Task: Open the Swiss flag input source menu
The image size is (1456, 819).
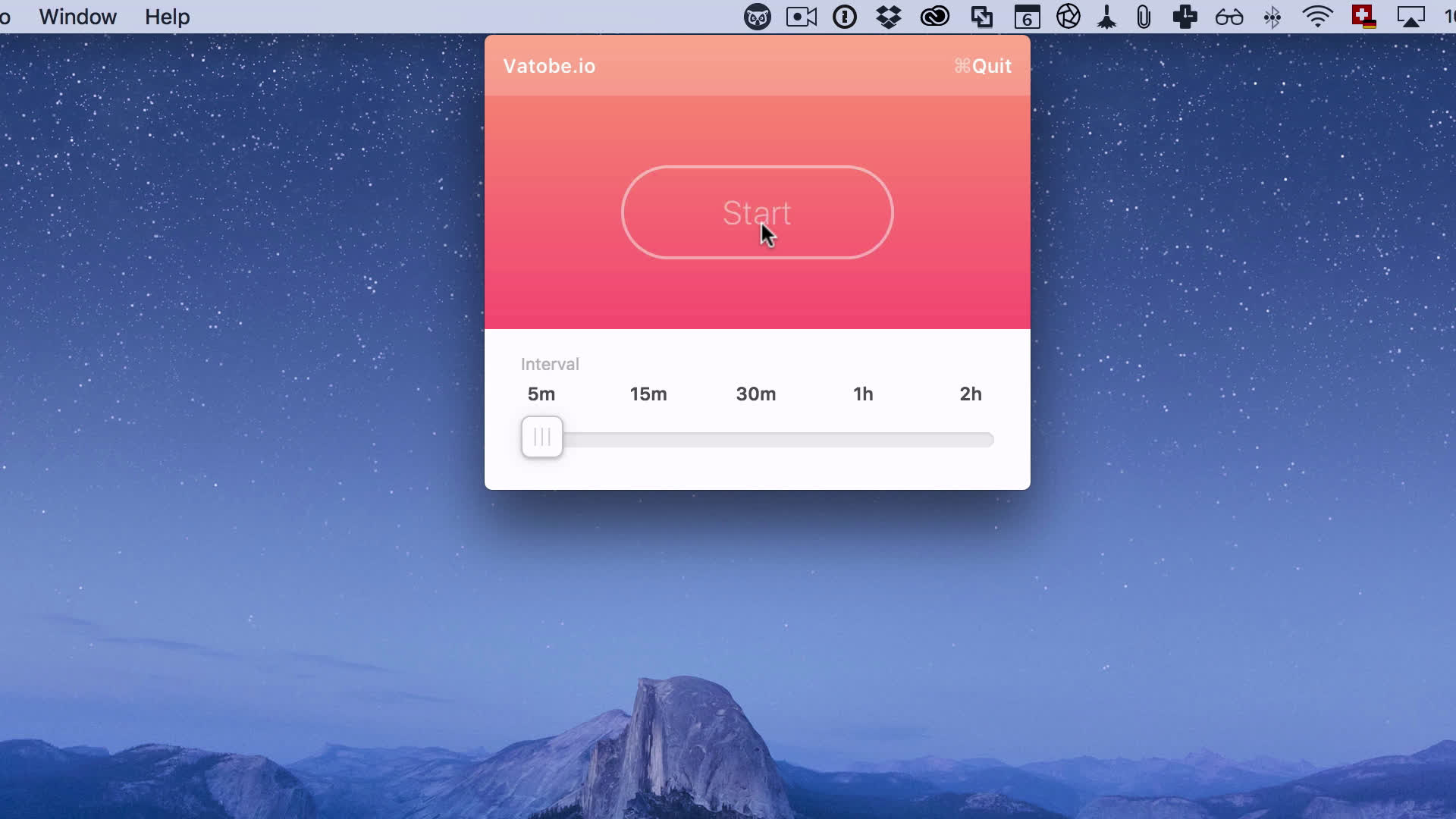Action: click(x=1363, y=17)
